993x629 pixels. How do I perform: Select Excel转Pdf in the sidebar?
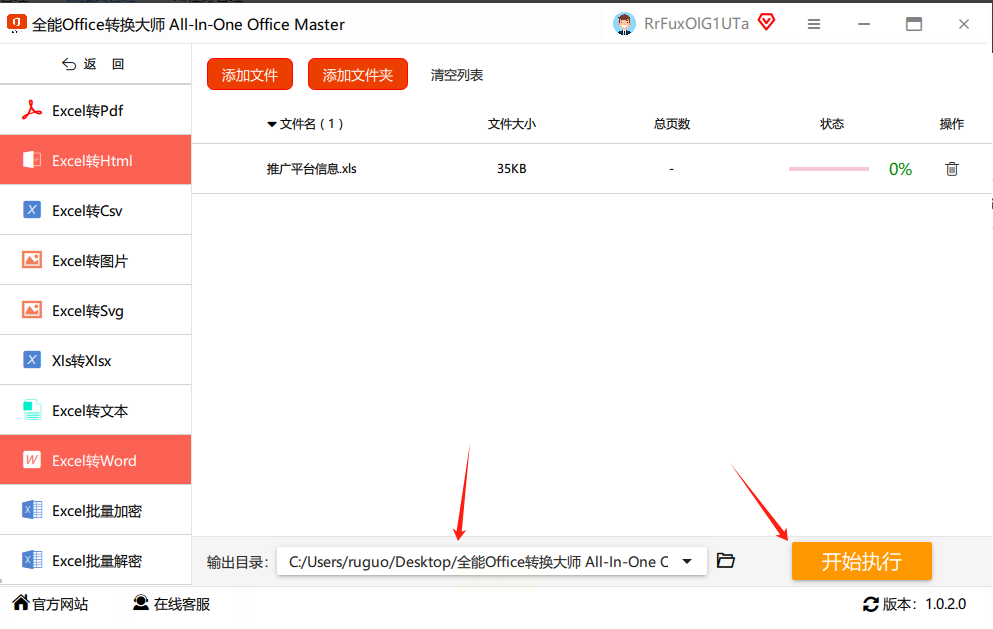(x=96, y=110)
